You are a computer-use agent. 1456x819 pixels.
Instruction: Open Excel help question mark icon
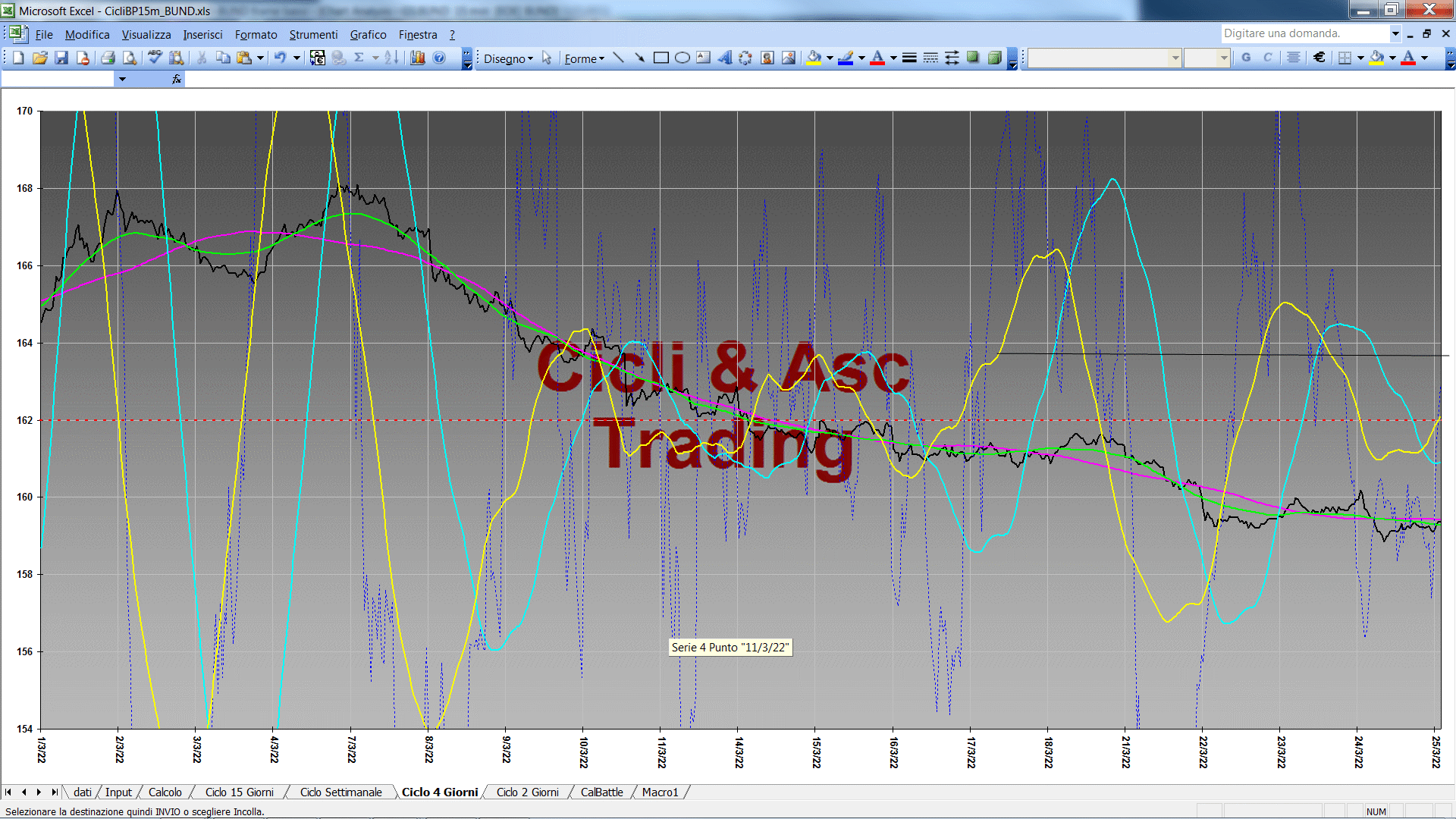coord(439,58)
